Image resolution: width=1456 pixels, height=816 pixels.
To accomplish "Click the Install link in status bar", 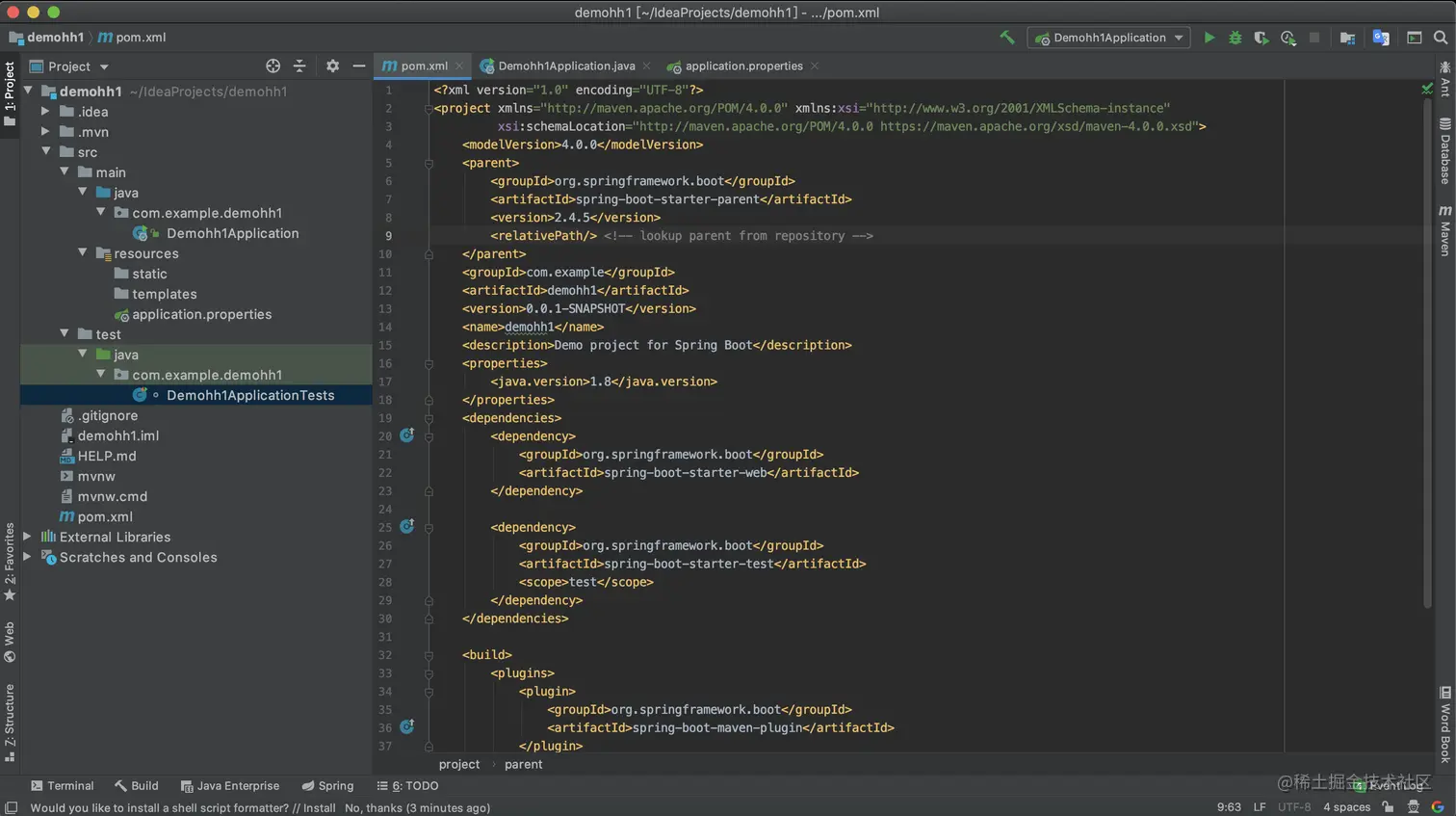I will [x=319, y=808].
